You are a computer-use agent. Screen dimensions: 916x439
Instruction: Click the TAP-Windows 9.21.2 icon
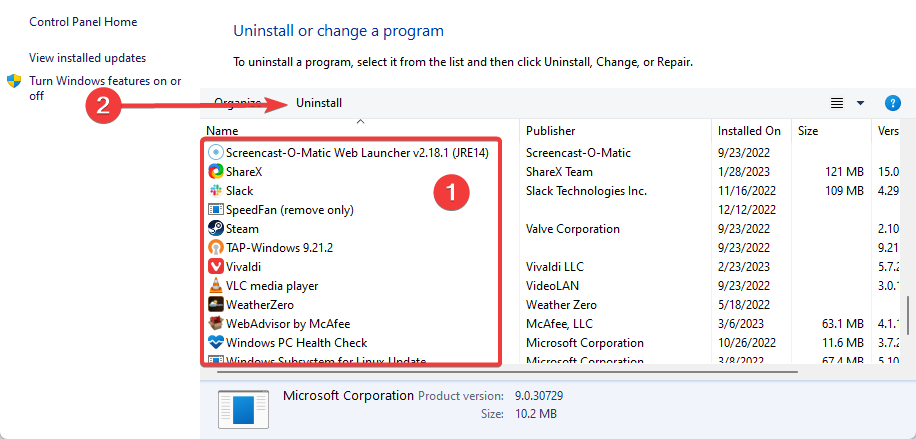click(x=216, y=248)
